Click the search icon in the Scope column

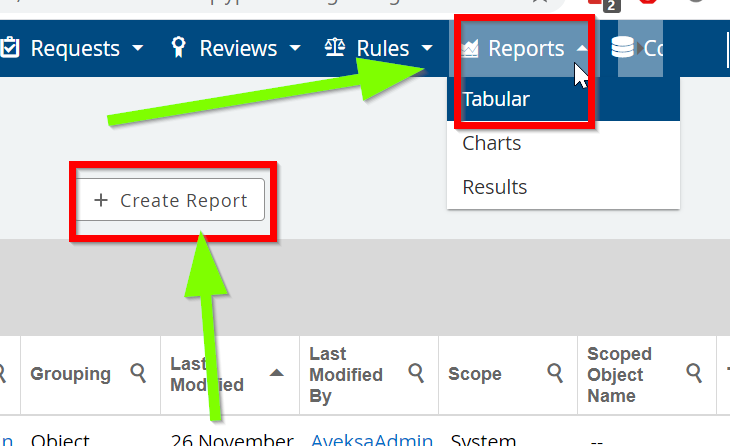pyautogui.click(x=555, y=374)
